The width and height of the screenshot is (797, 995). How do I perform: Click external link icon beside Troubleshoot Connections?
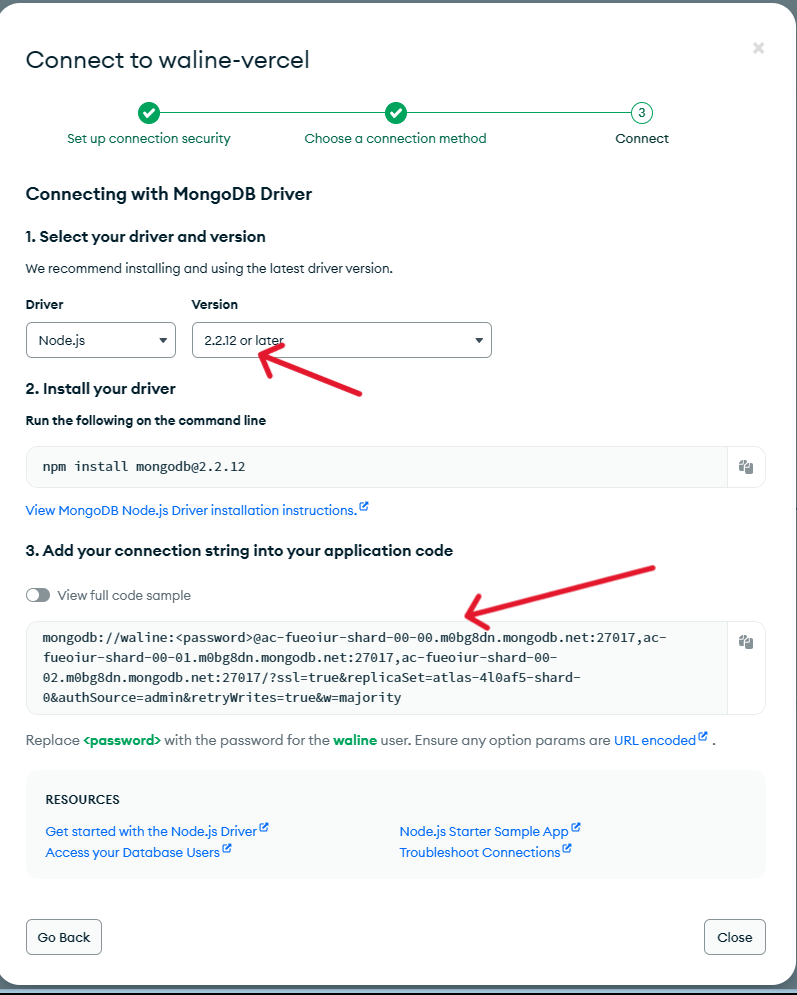click(x=567, y=850)
